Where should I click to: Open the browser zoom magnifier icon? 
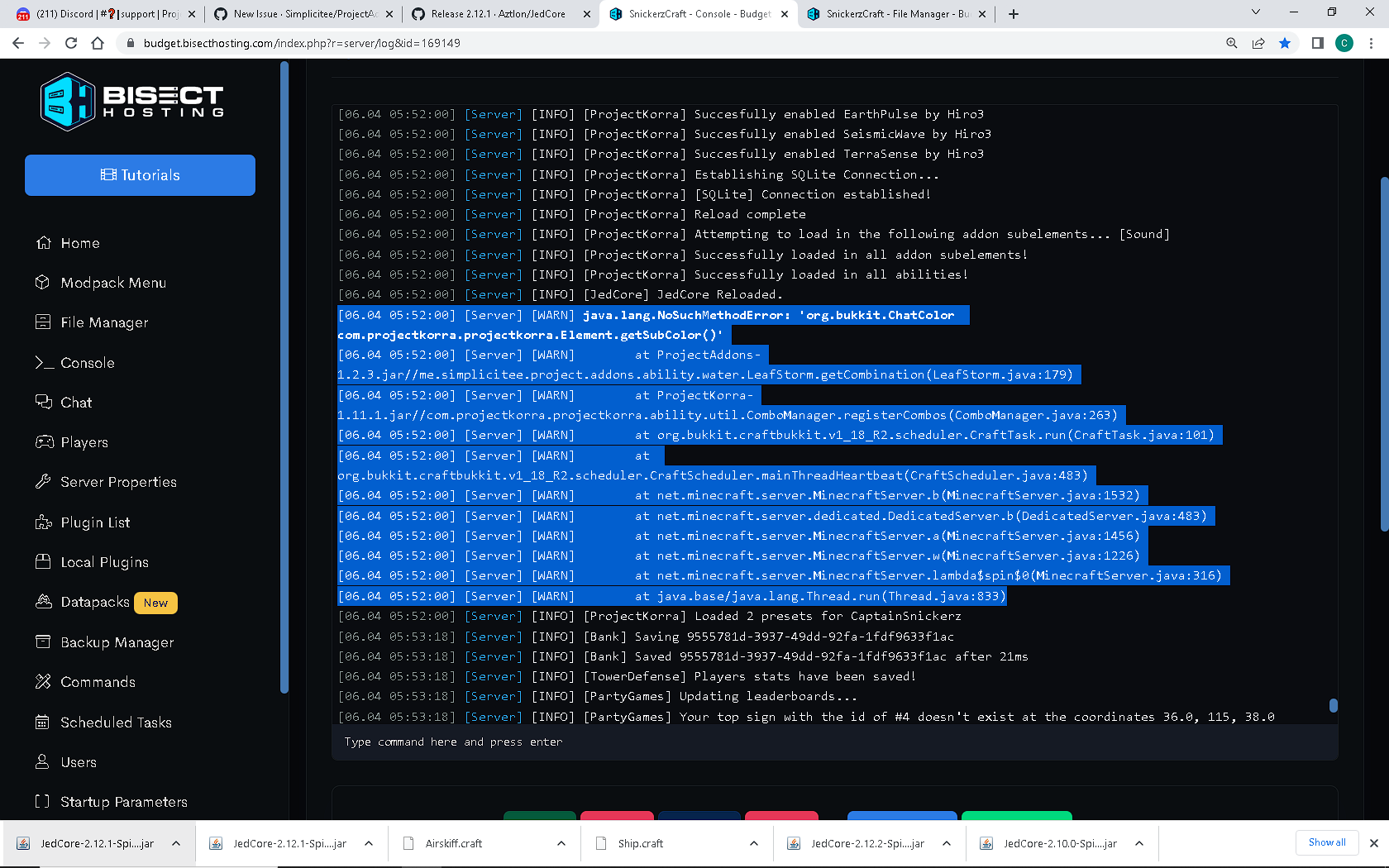[1232, 43]
